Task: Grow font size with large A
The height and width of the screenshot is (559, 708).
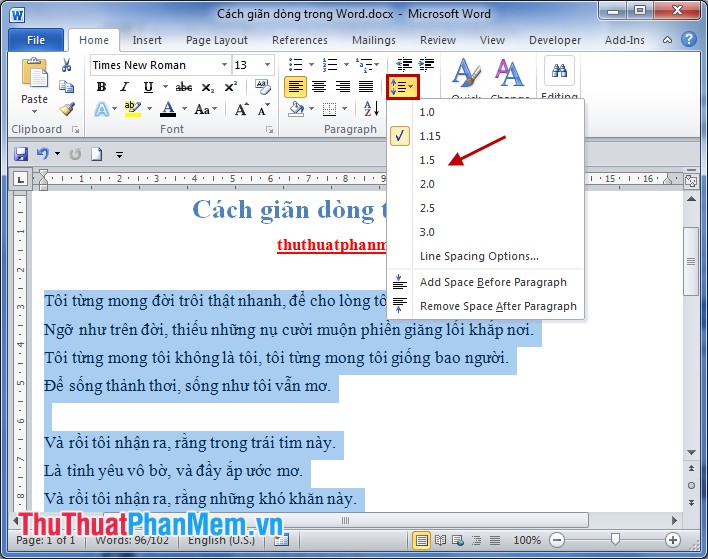Action: pyautogui.click(x=241, y=109)
